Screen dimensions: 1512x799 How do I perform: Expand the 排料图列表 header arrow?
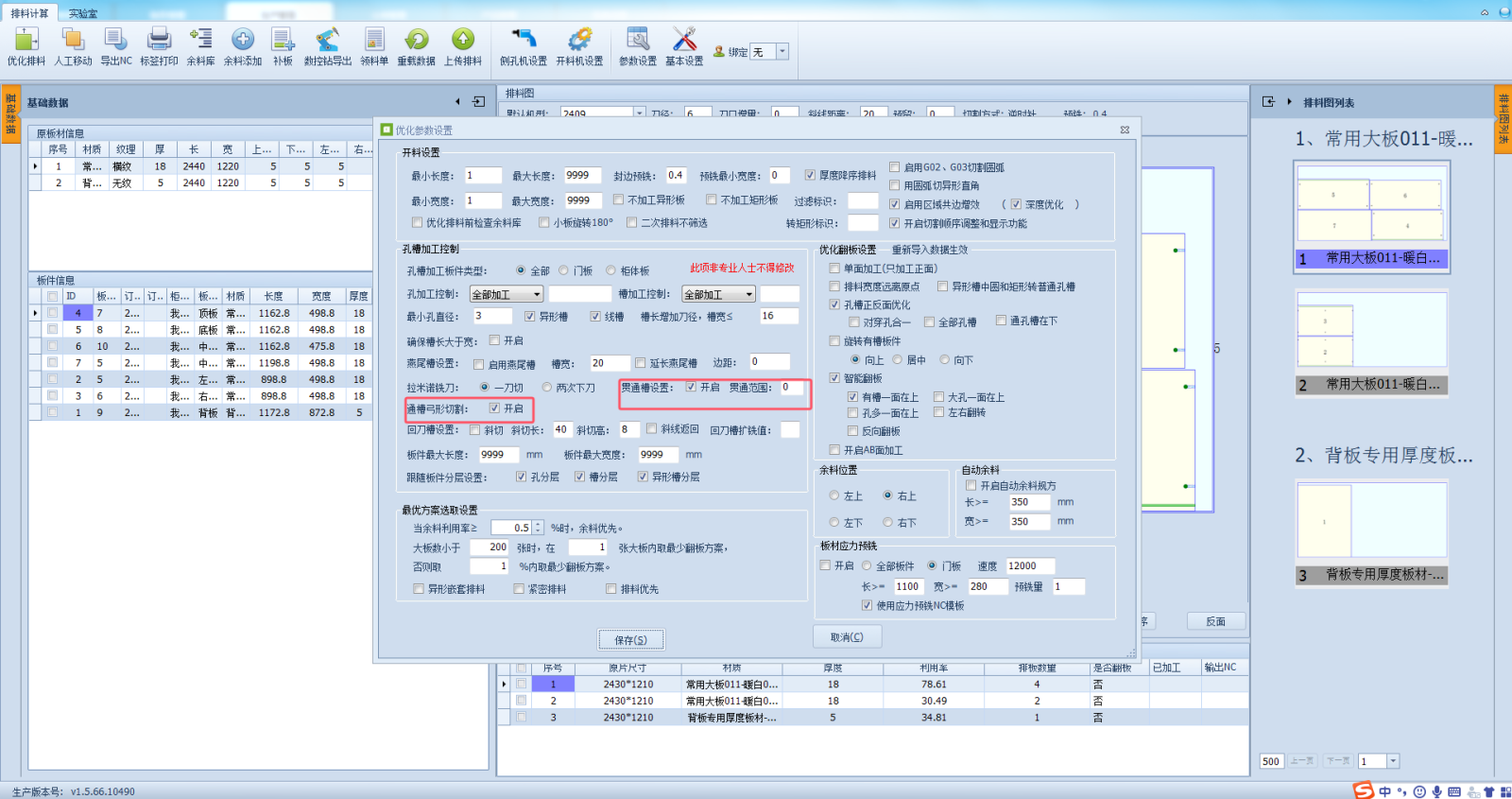pos(1289,102)
